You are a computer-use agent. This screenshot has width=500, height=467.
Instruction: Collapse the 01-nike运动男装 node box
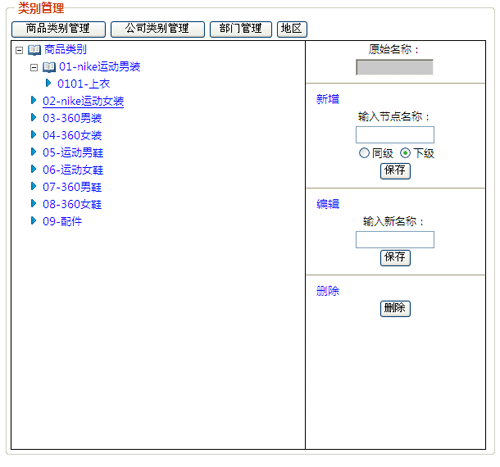[x=34, y=68]
